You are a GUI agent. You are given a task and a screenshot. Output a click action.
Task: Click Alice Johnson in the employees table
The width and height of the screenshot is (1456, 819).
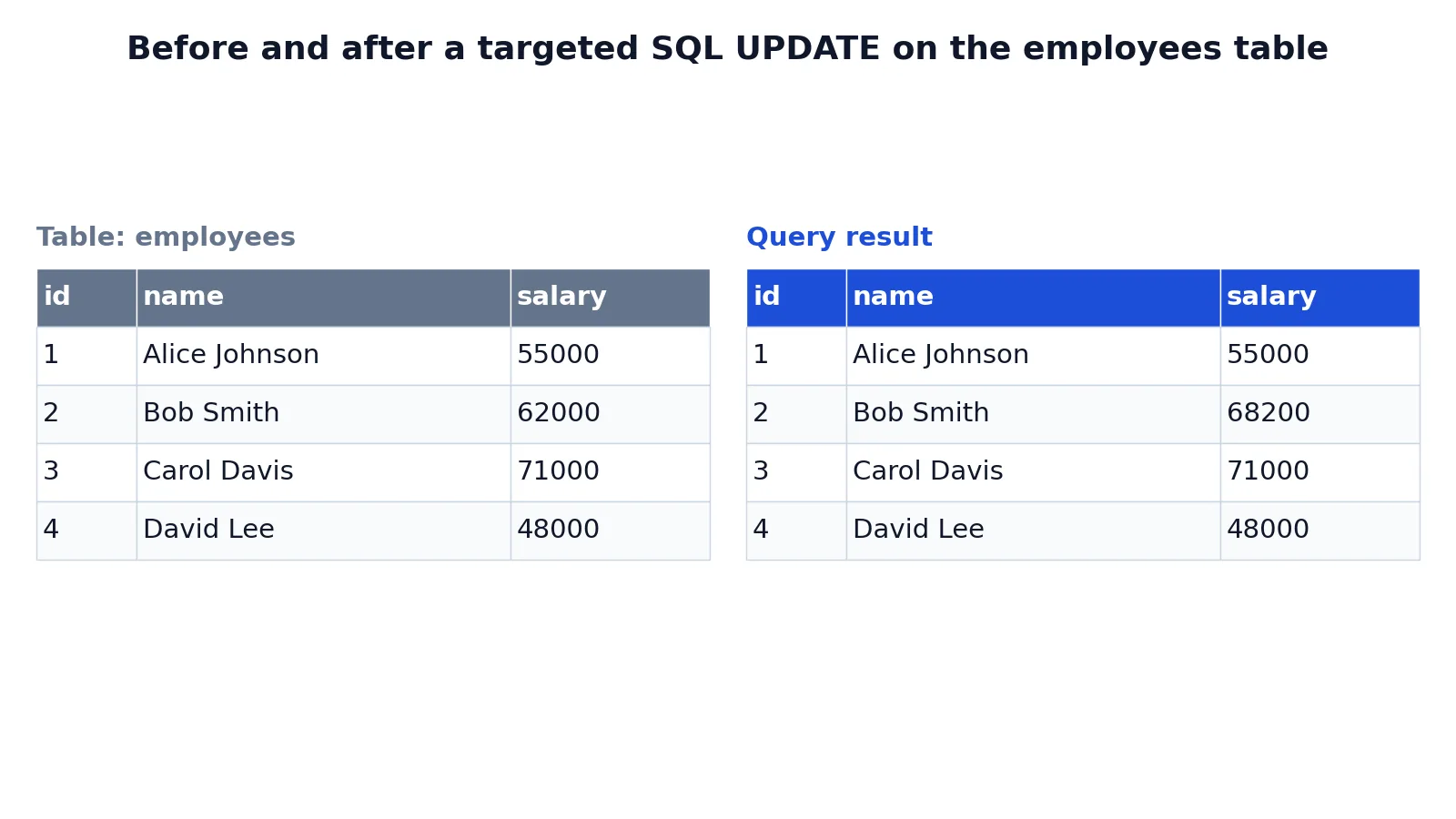click(323, 356)
